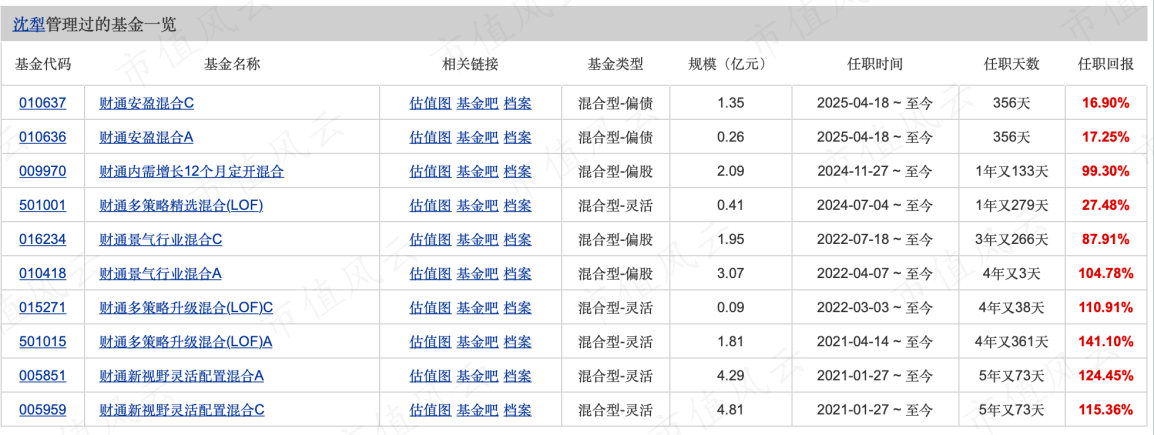Click 估值图 for 财通景气行业混合C

point(430,239)
